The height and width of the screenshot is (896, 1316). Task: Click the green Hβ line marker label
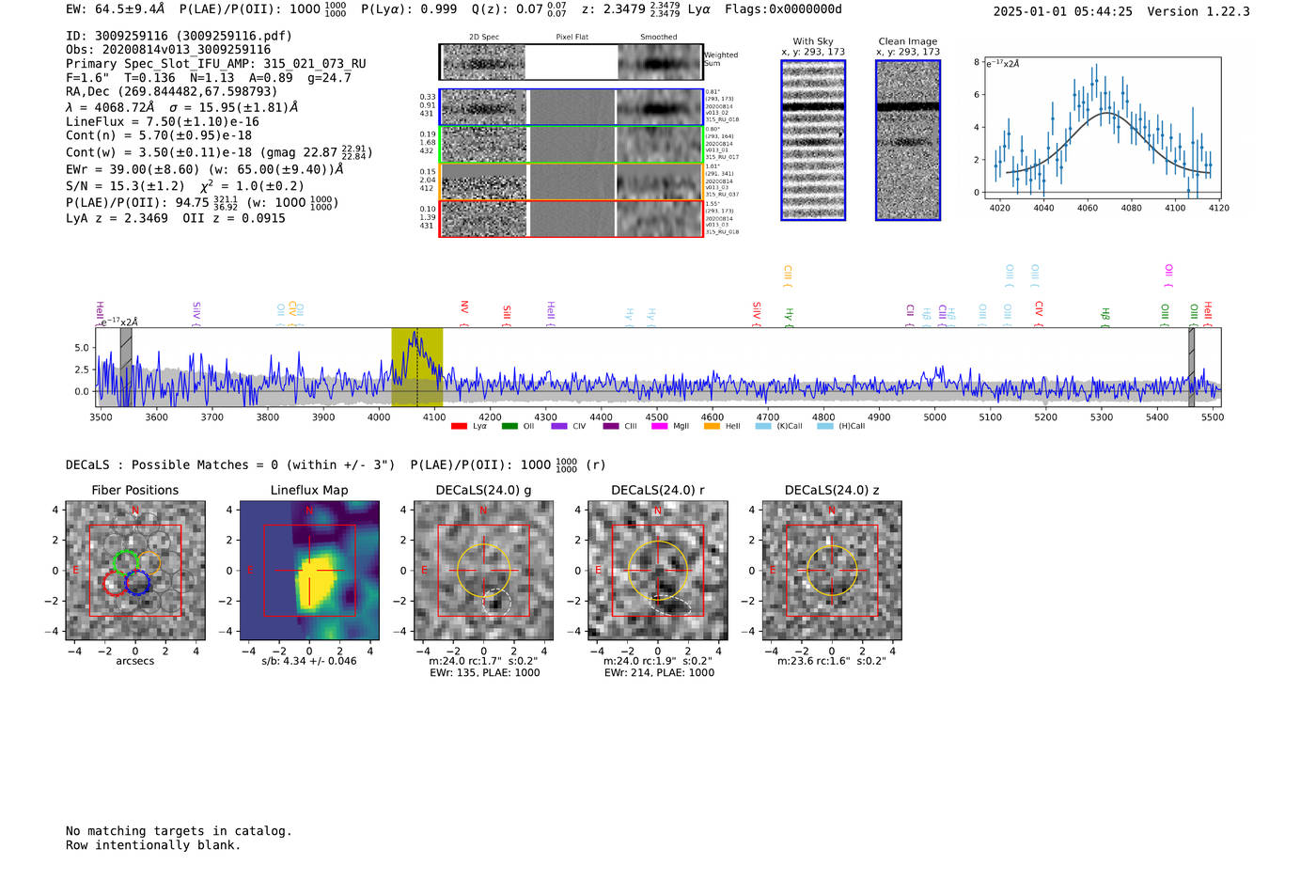click(1106, 315)
